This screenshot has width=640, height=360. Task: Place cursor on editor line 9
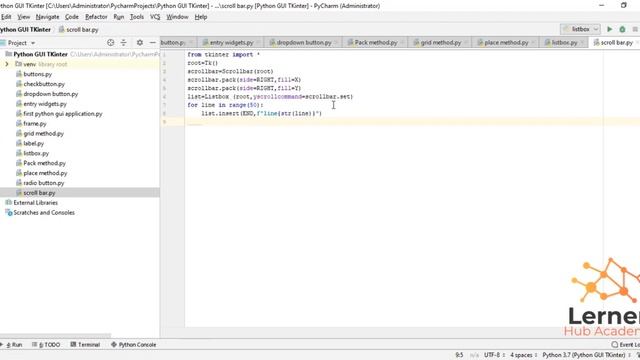click(412, 122)
